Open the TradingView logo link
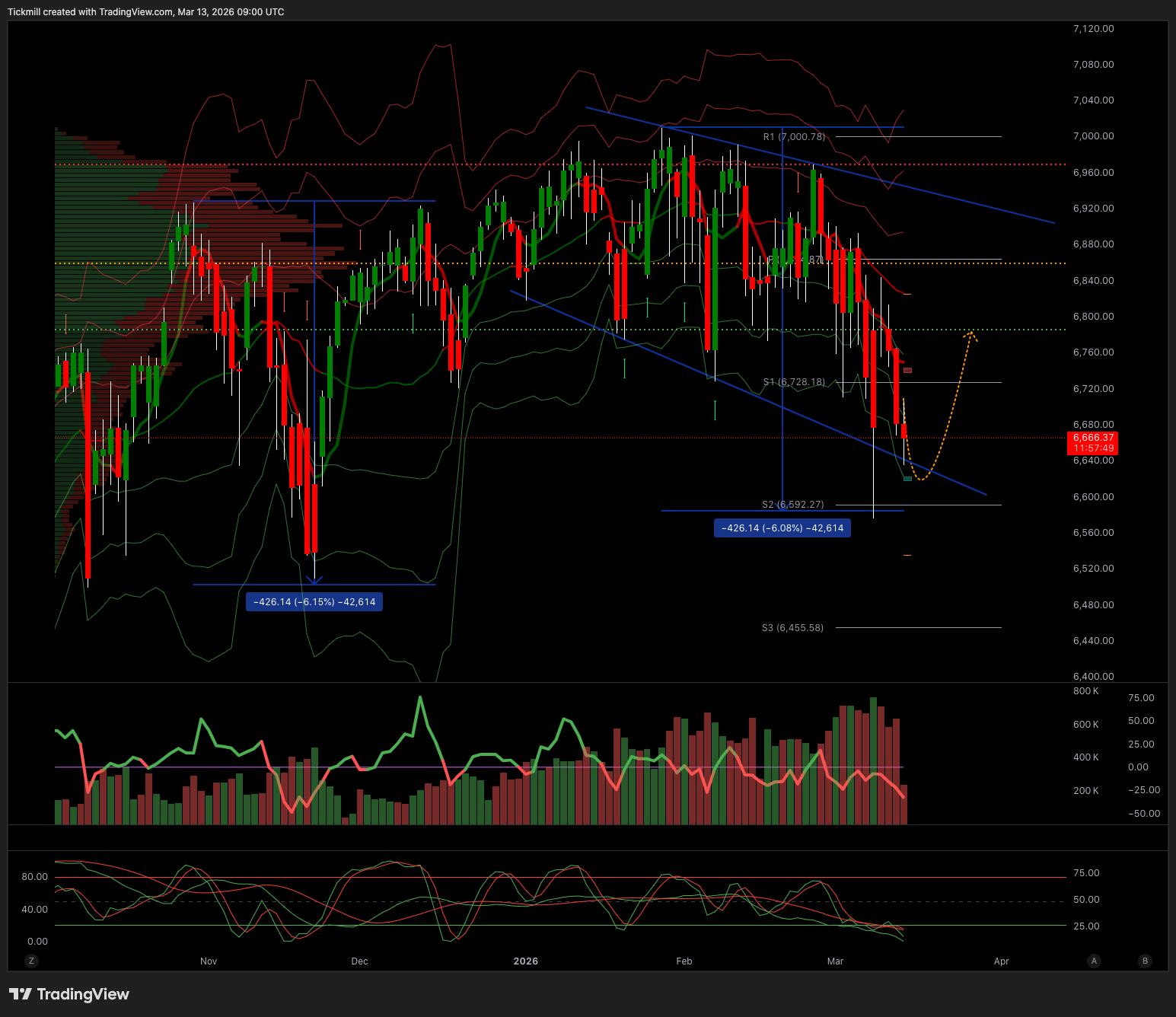The height and width of the screenshot is (1017, 1176). 69,994
